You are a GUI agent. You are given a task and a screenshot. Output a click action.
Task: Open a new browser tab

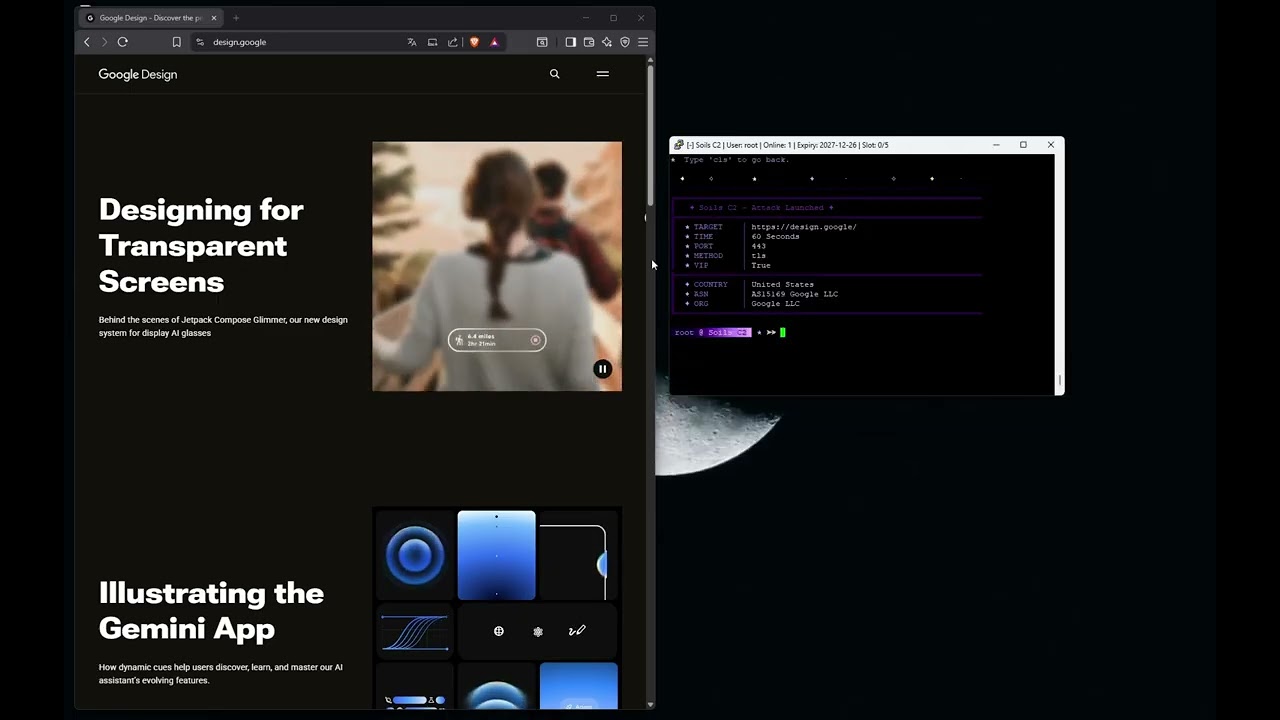236,18
